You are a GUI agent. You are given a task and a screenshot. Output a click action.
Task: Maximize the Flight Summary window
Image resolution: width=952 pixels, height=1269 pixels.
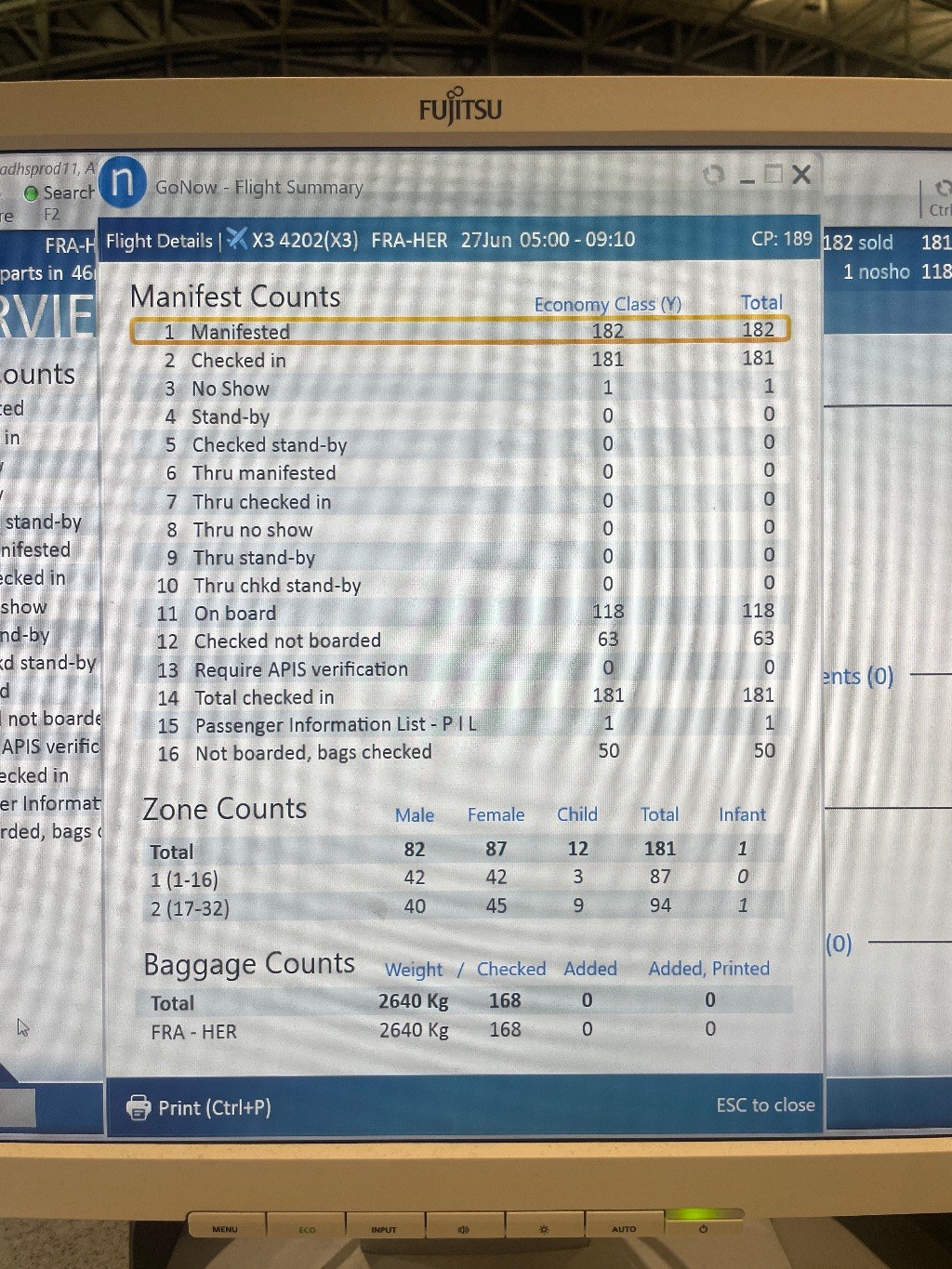pos(773,175)
